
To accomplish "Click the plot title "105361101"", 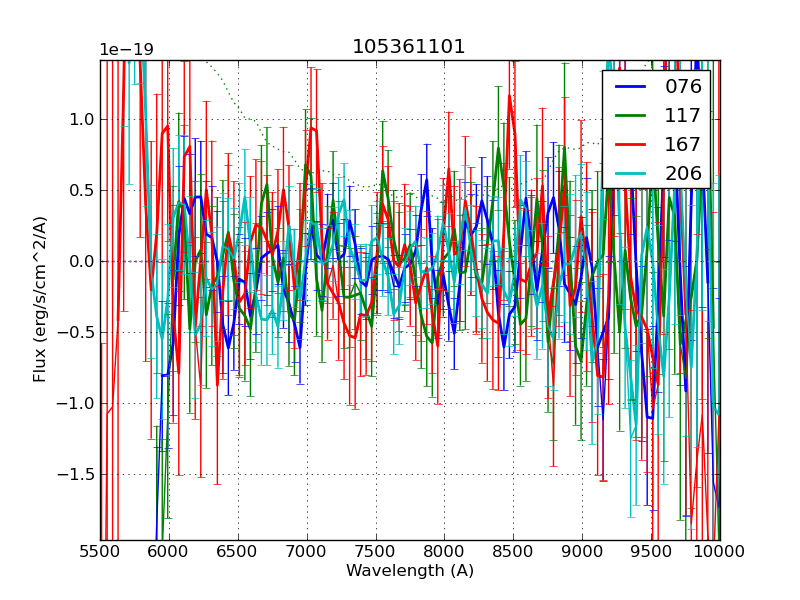I will pyautogui.click(x=409, y=47).
